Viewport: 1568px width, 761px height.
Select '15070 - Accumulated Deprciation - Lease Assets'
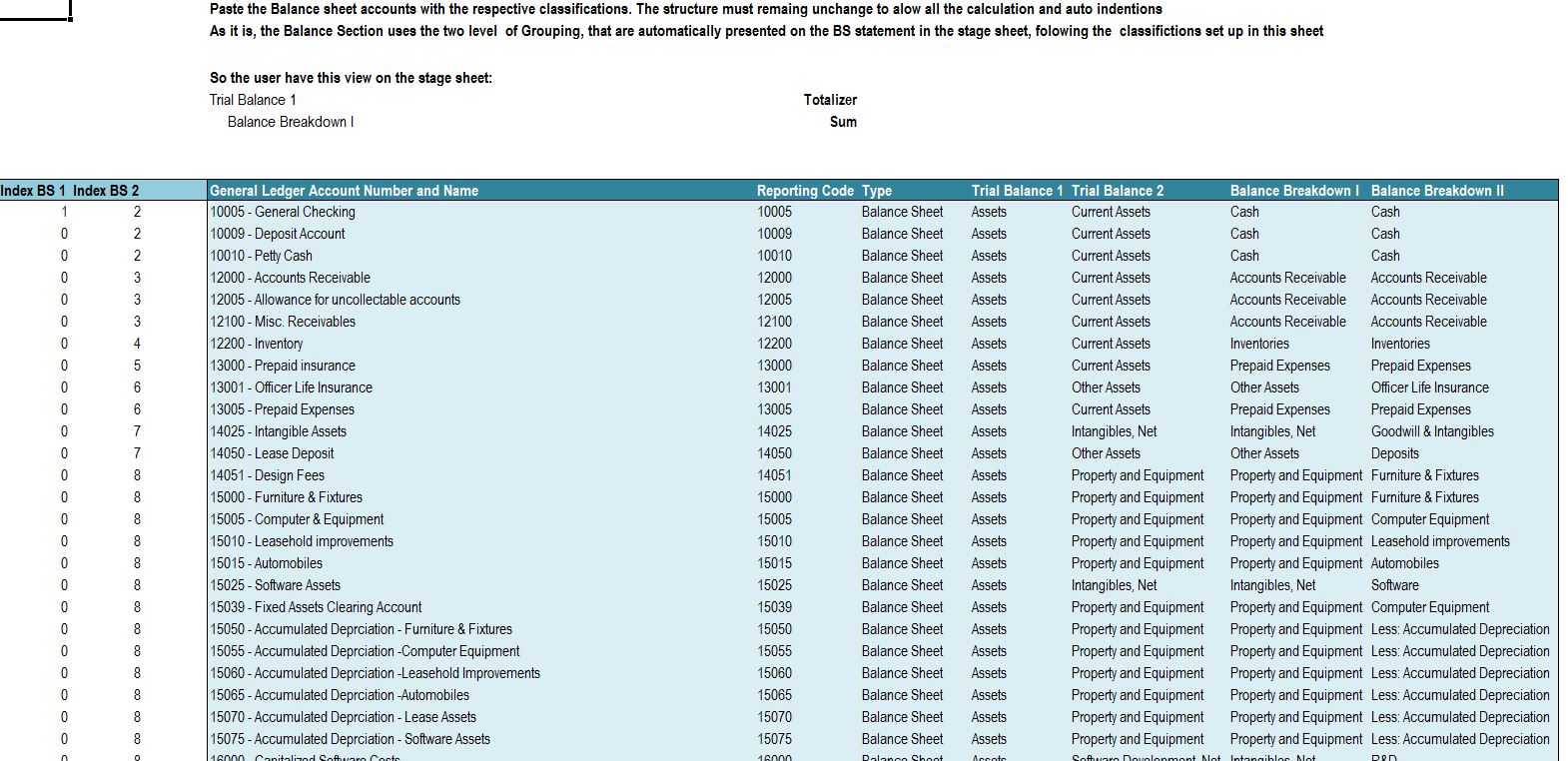343,717
